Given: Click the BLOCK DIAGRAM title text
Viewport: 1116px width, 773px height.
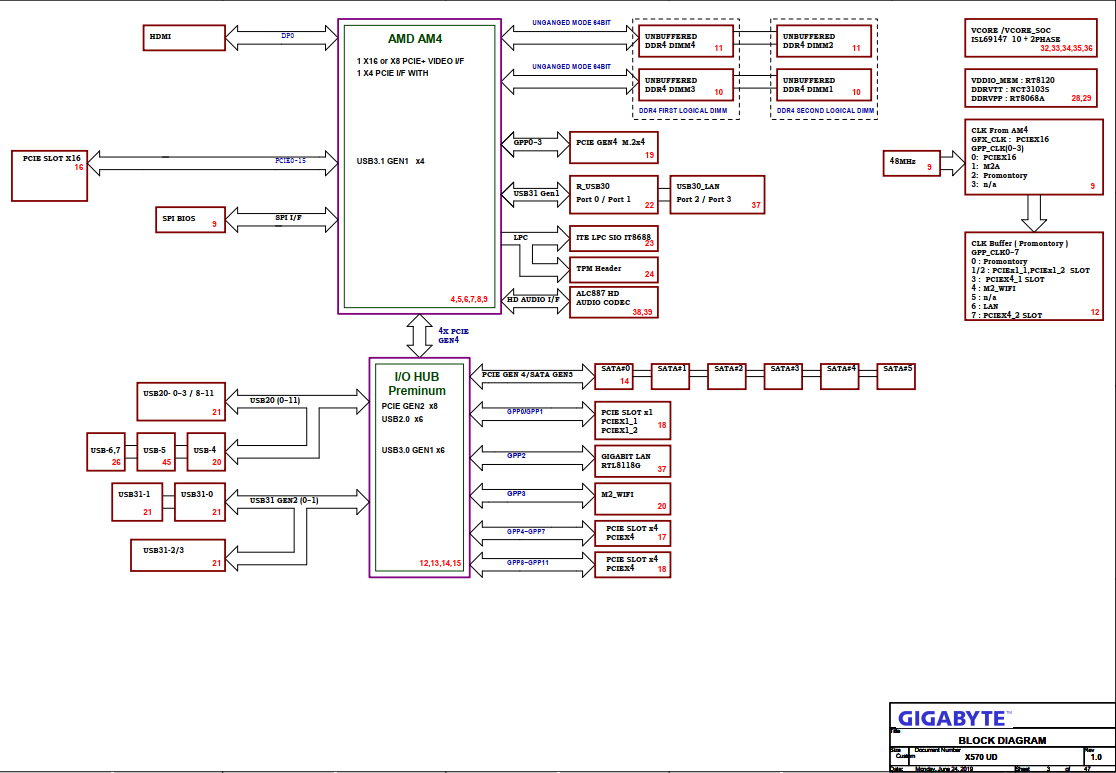Looking at the screenshot, I should click(1002, 740).
